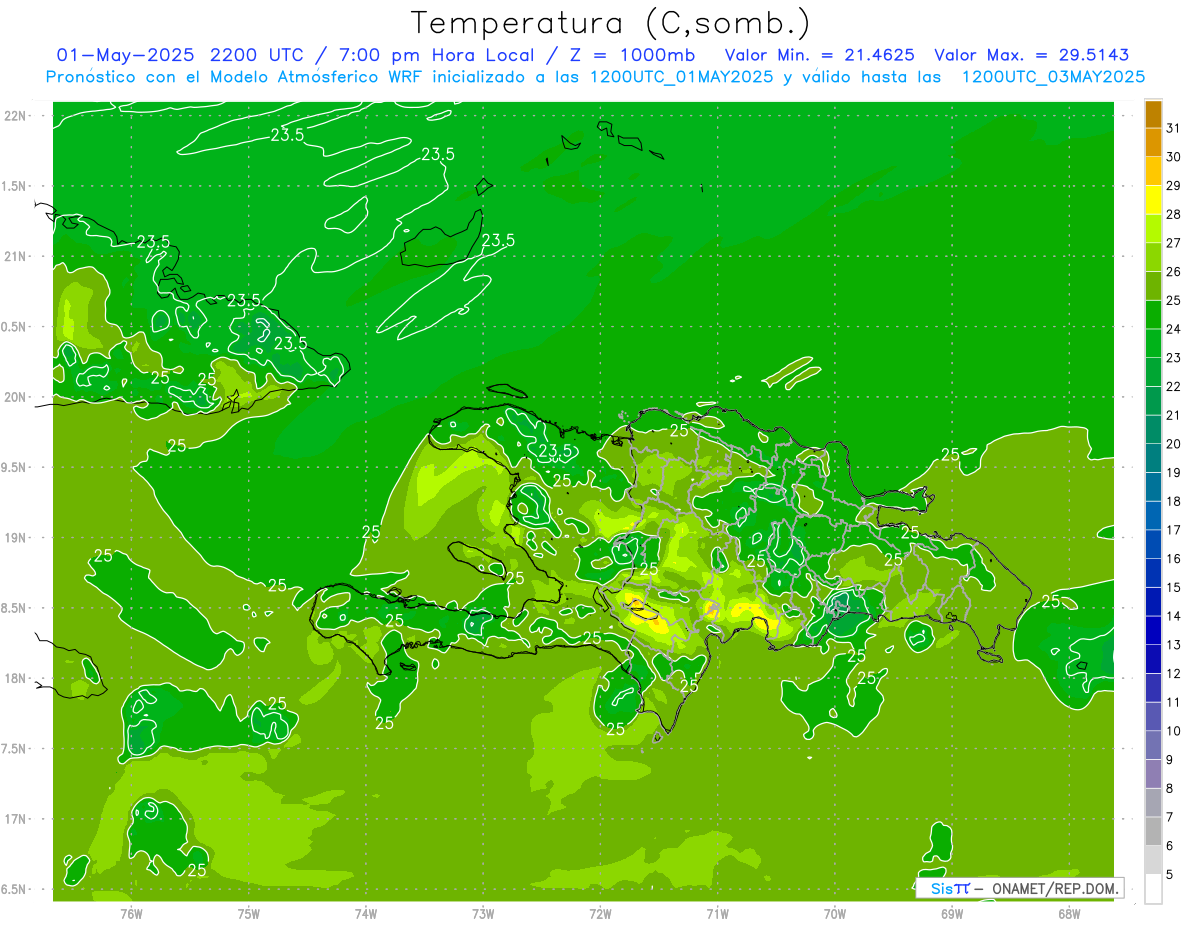Select "Valor Min. = 21.4625" in the header
Viewport: 1200px width, 927px height.
(819, 56)
